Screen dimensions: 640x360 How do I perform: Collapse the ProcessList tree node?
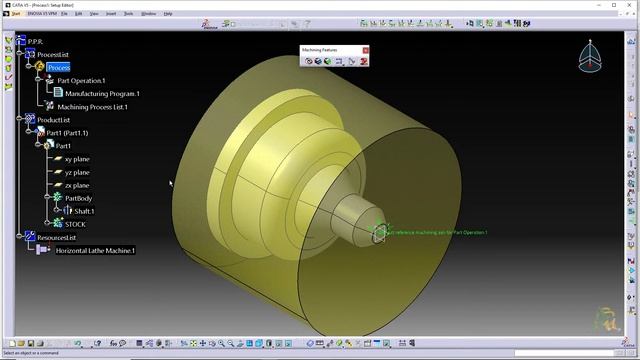[19, 53]
